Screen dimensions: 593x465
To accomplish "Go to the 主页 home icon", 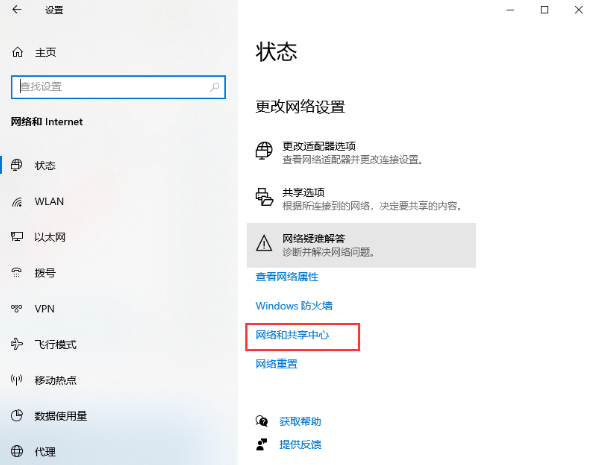I will pyautogui.click(x=17, y=52).
